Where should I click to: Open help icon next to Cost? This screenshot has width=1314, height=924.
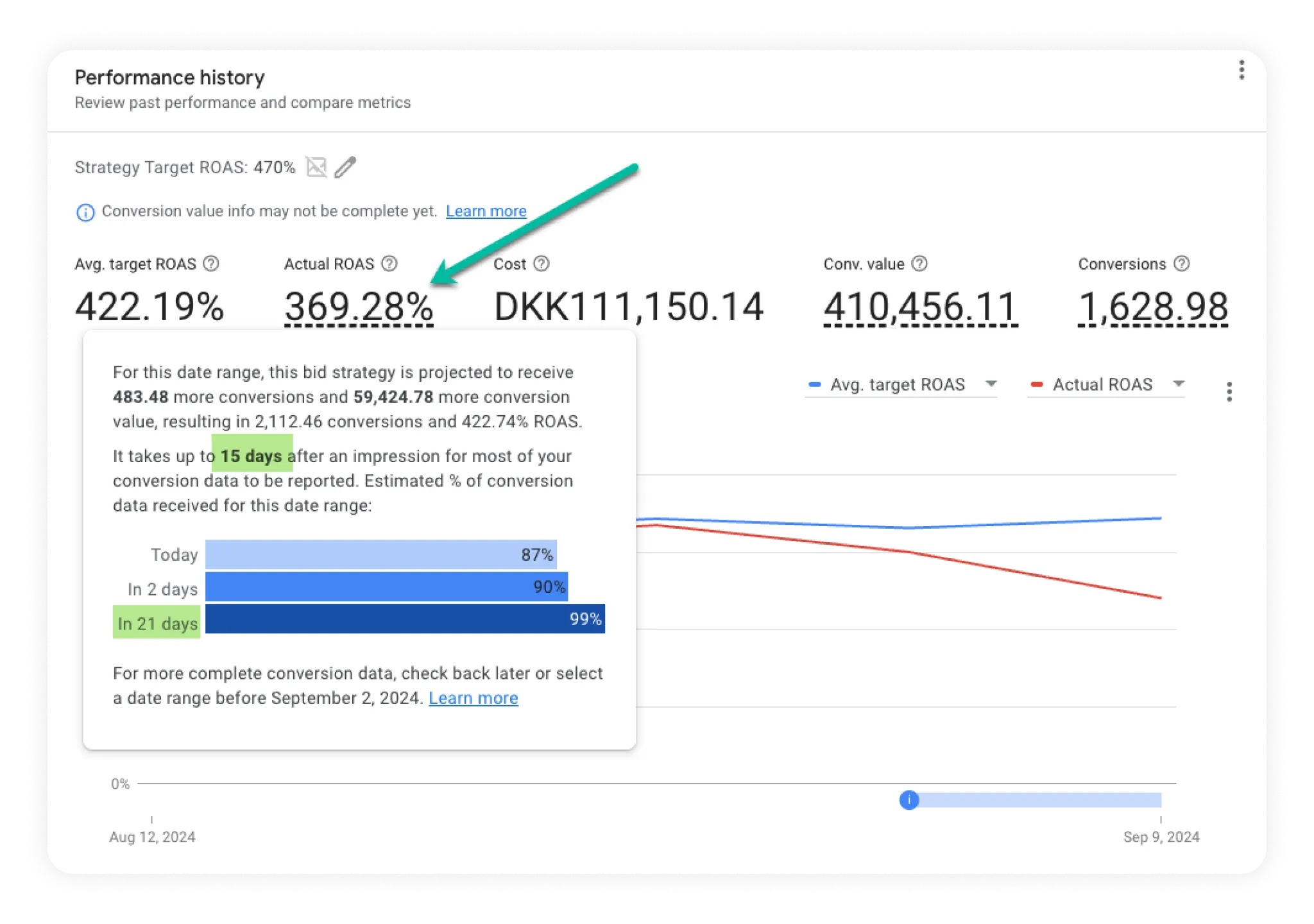pos(542,264)
